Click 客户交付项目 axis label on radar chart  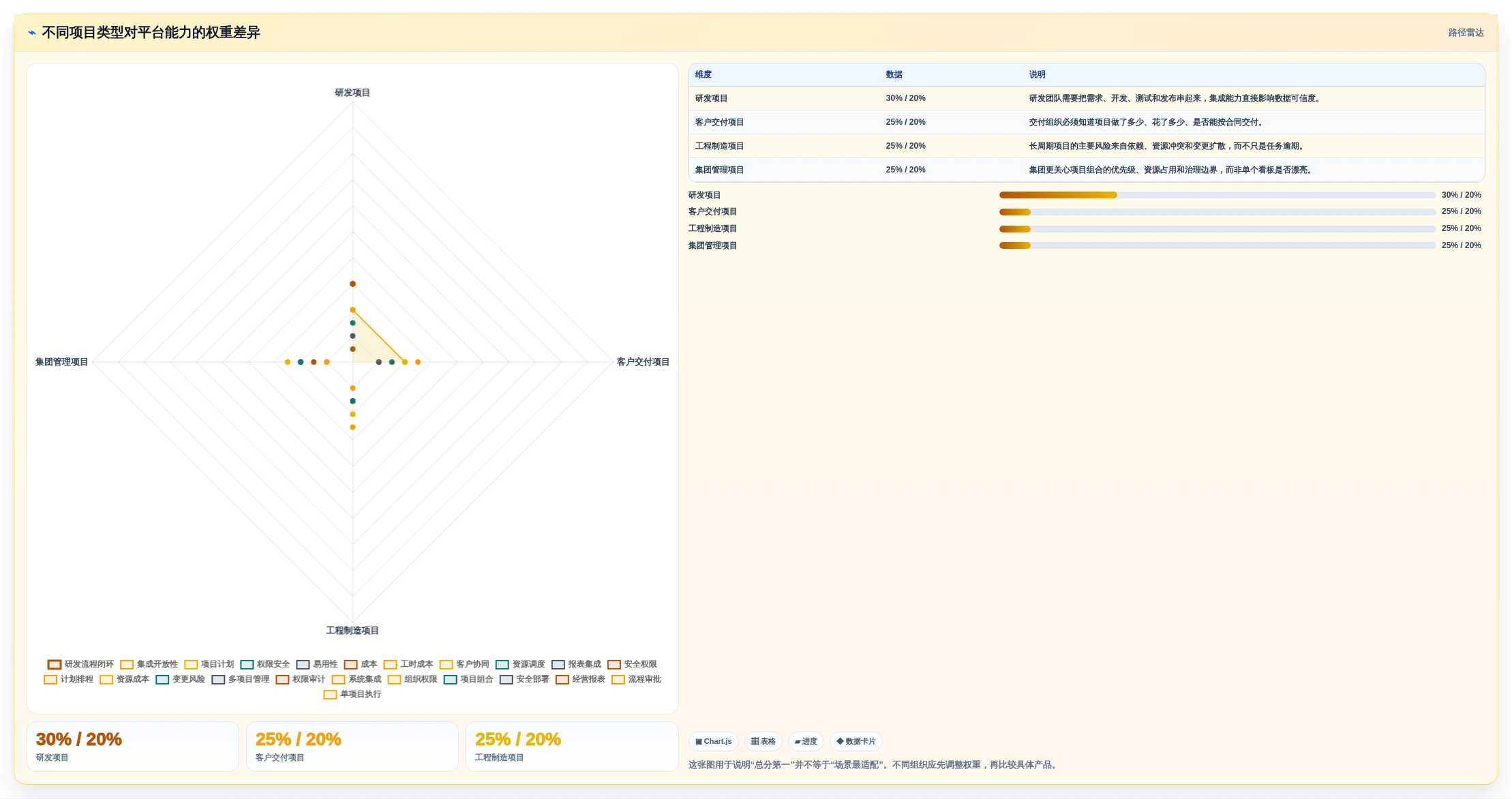[643, 362]
